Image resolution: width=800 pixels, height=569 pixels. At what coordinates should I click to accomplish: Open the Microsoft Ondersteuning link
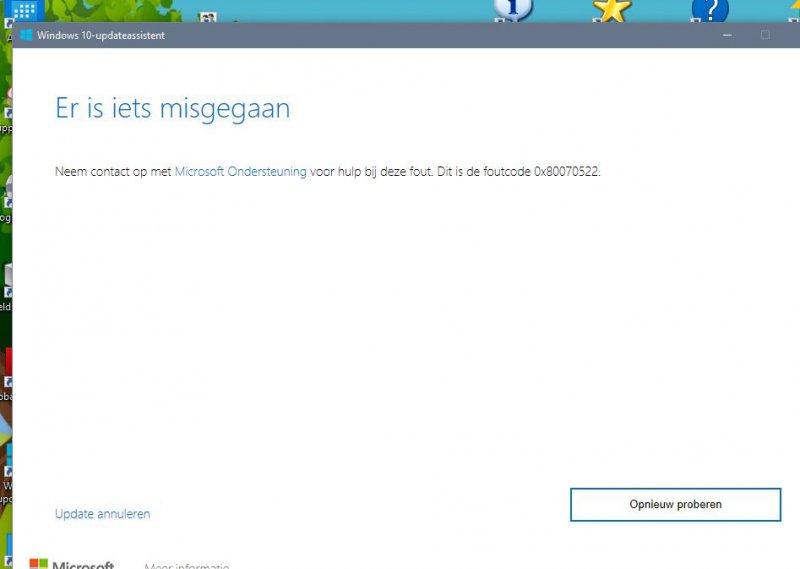240,171
